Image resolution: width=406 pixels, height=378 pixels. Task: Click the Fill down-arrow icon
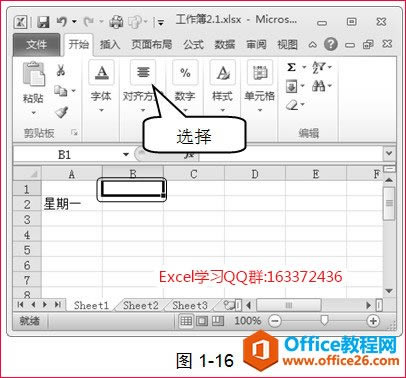(291, 87)
